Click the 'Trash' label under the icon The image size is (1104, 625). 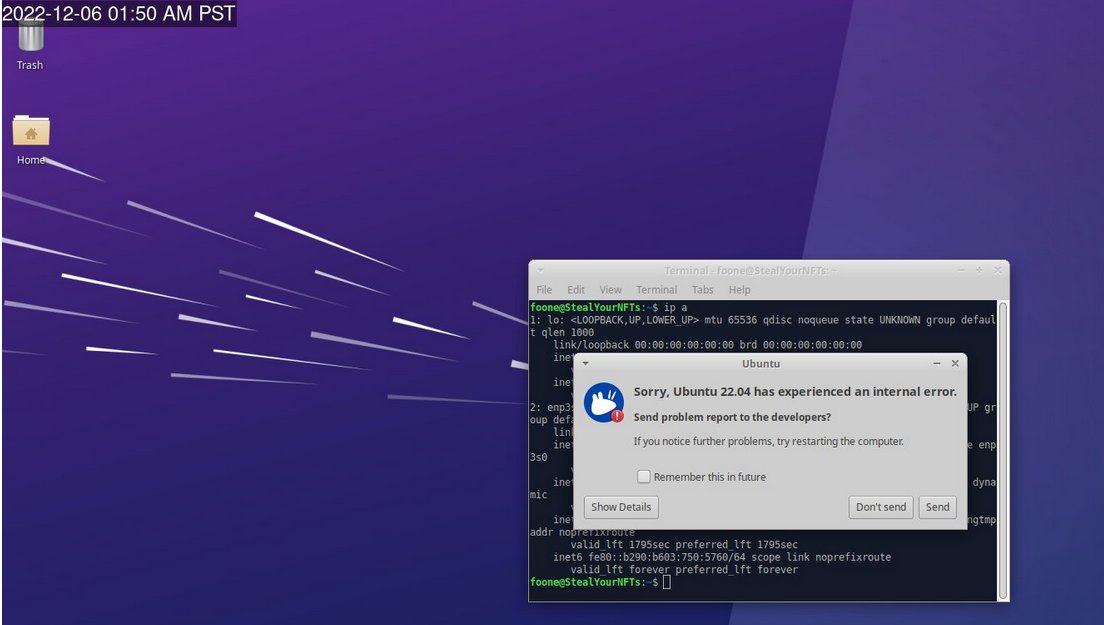point(30,65)
